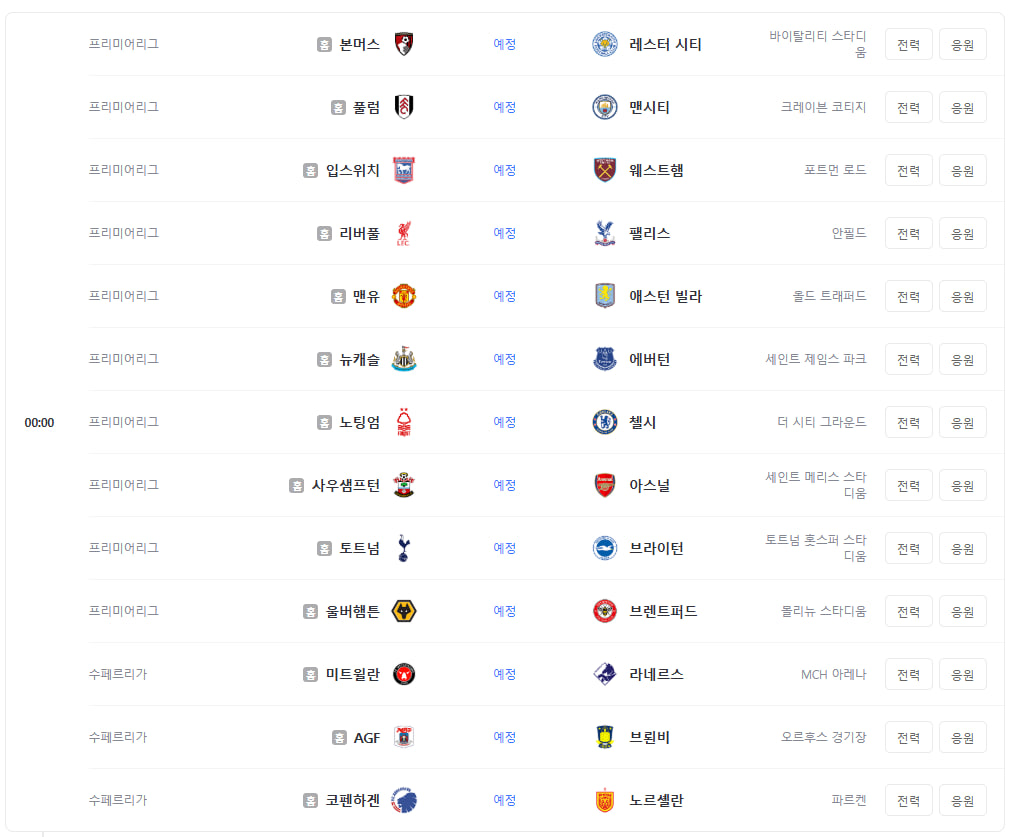Click the Brøndby crest icon
Viewport: 1009px width, 837px height.
point(604,738)
